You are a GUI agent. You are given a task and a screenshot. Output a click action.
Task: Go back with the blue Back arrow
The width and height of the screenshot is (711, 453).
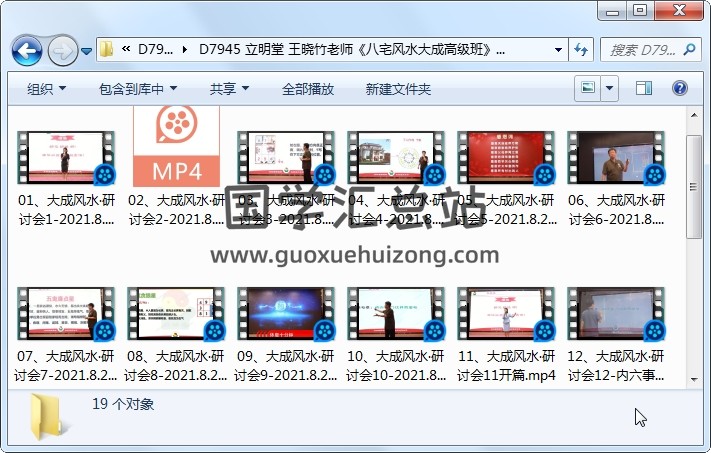pos(27,50)
